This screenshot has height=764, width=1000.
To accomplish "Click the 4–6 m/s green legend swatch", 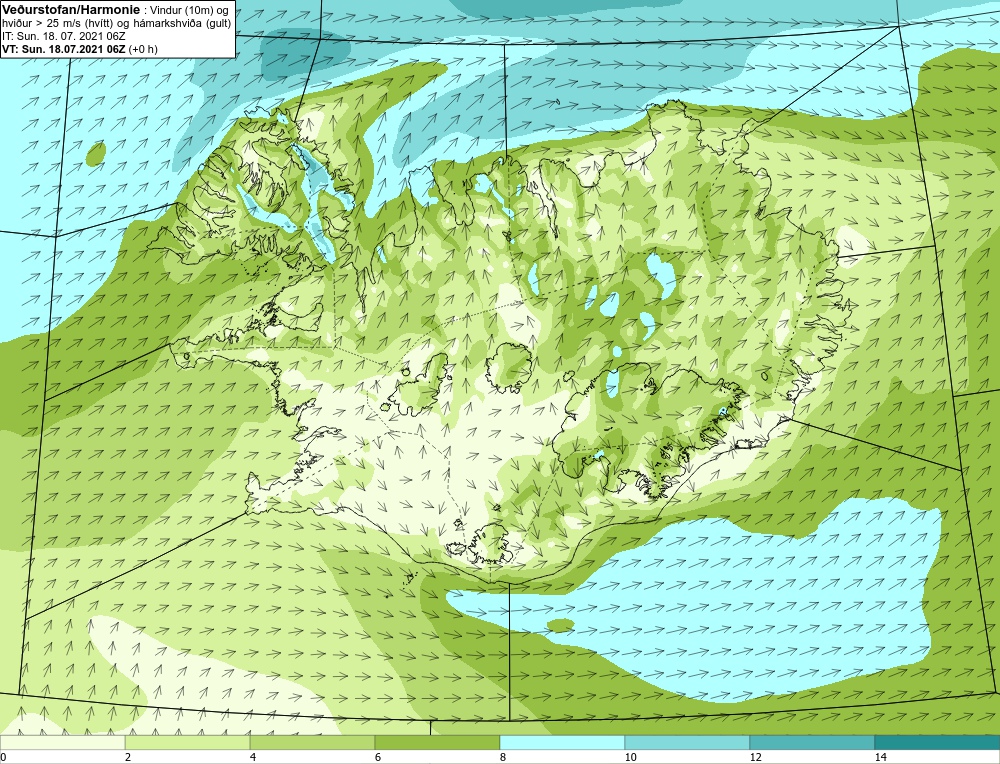I will tap(312, 742).
